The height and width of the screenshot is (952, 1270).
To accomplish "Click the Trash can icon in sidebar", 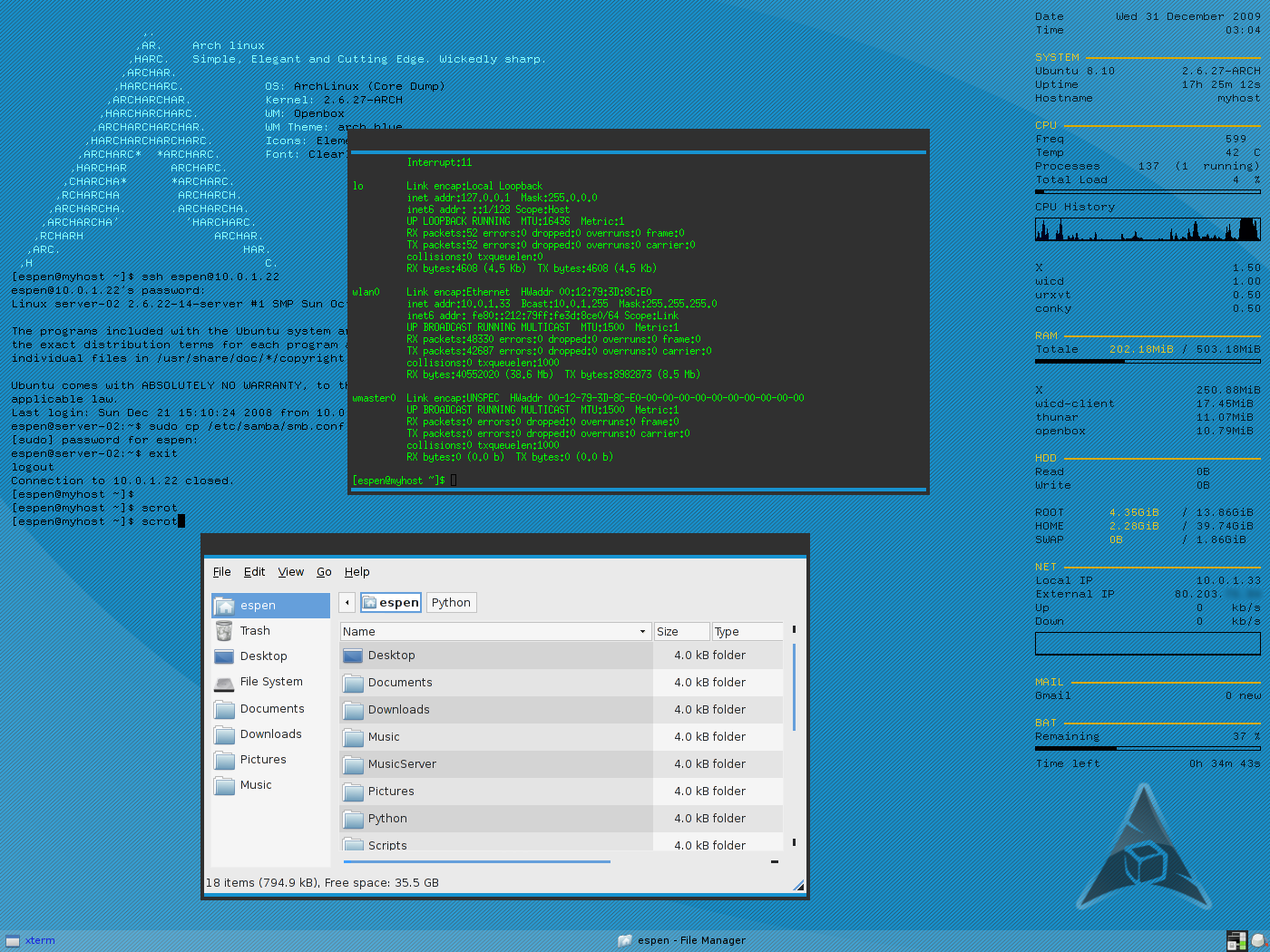I will (x=224, y=631).
